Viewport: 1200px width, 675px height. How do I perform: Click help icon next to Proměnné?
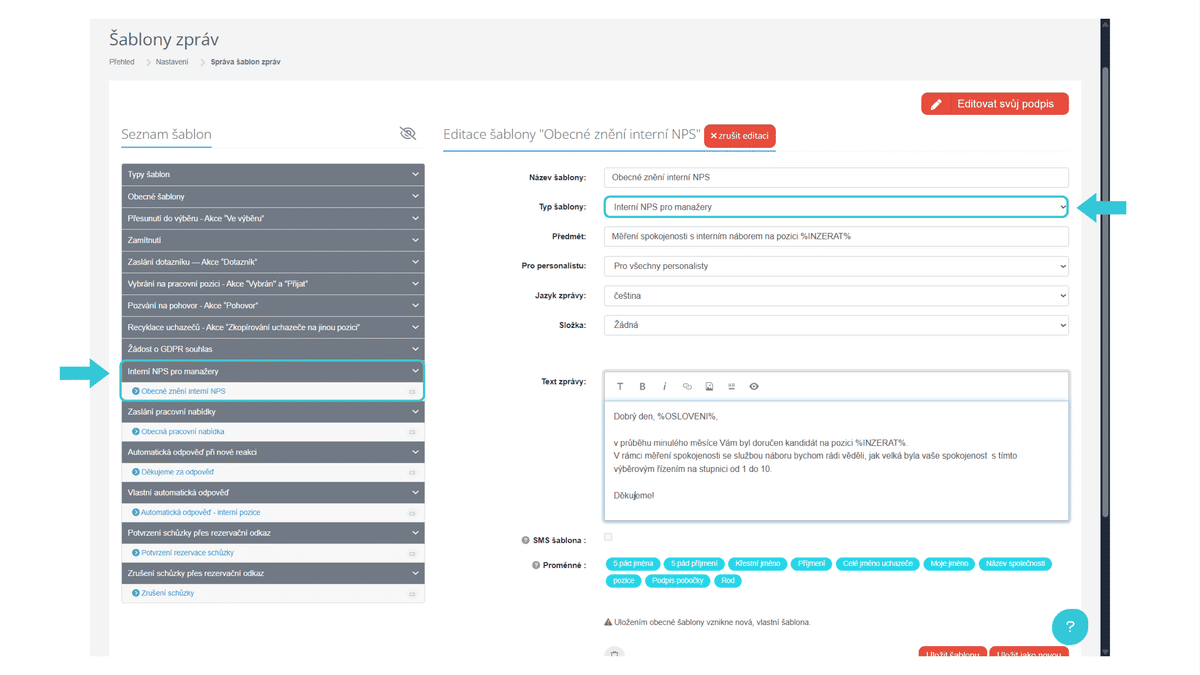coord(536,565)
